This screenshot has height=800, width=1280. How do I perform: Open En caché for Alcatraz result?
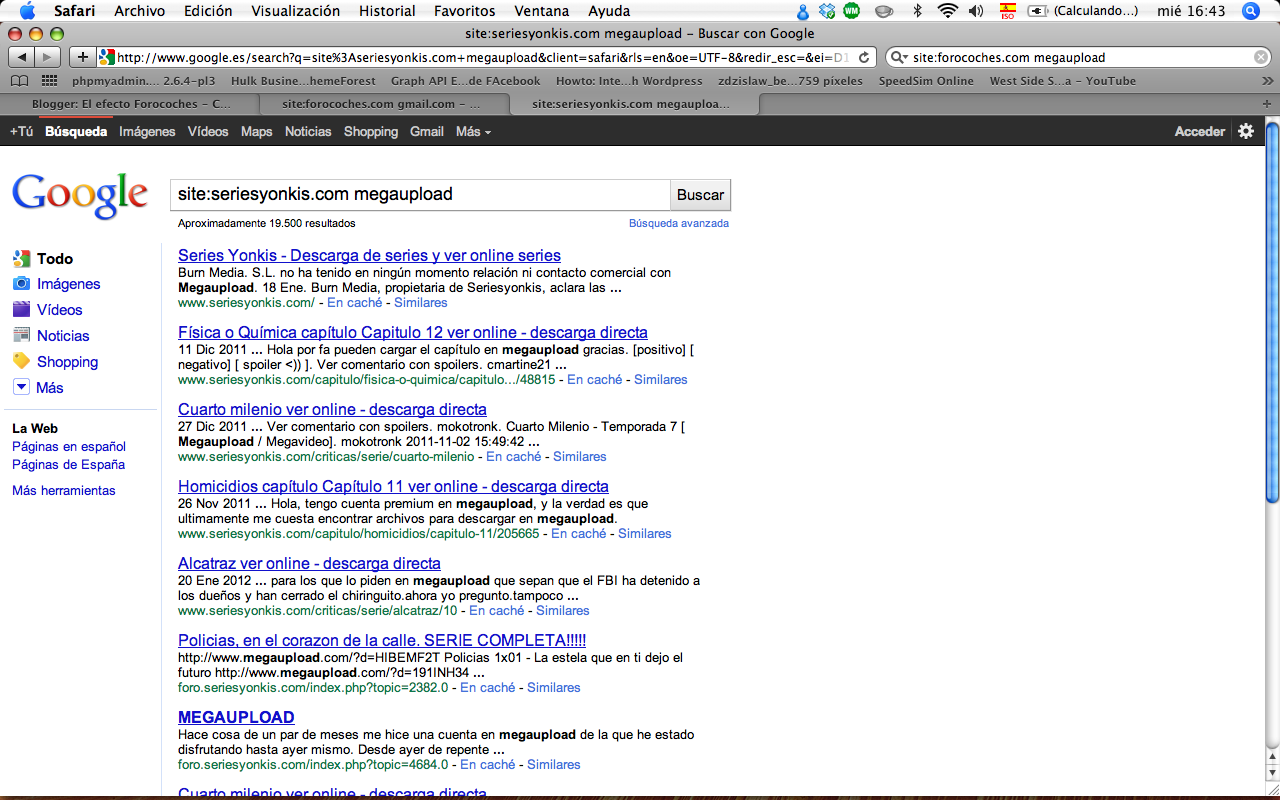coord(496,611)
